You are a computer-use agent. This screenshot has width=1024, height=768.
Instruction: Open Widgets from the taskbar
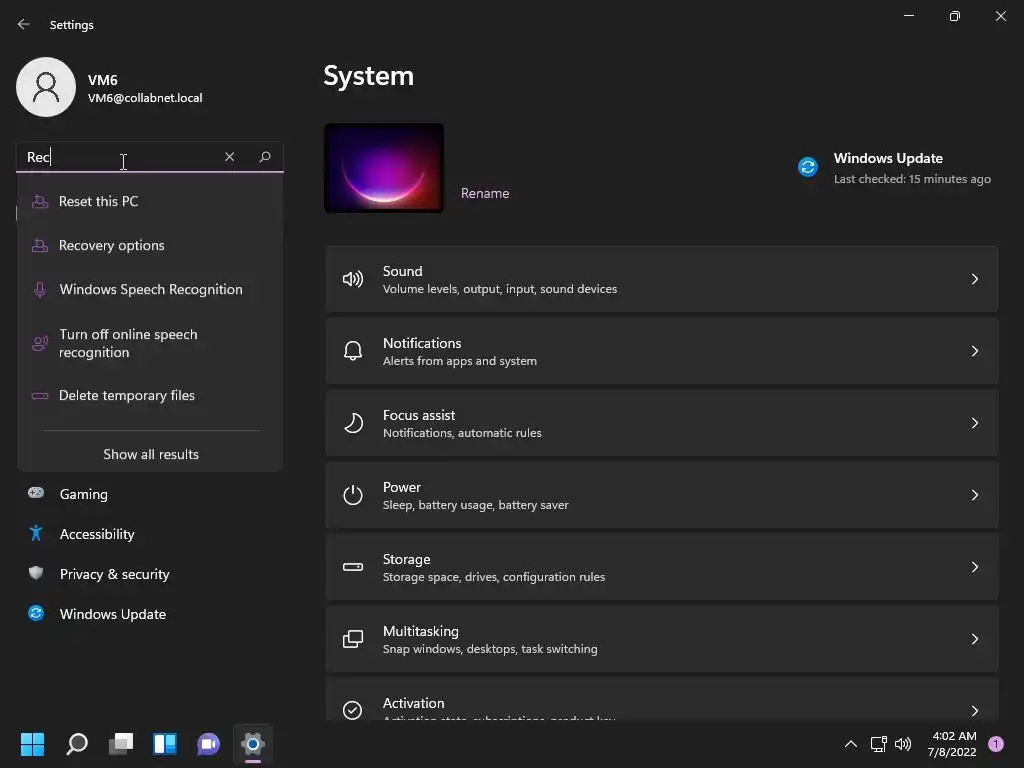click(165, 744)
